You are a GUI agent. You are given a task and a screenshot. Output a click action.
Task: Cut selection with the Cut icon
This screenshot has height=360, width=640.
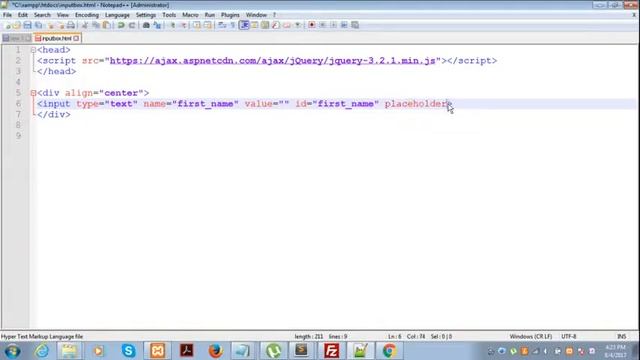pos(85,25)
